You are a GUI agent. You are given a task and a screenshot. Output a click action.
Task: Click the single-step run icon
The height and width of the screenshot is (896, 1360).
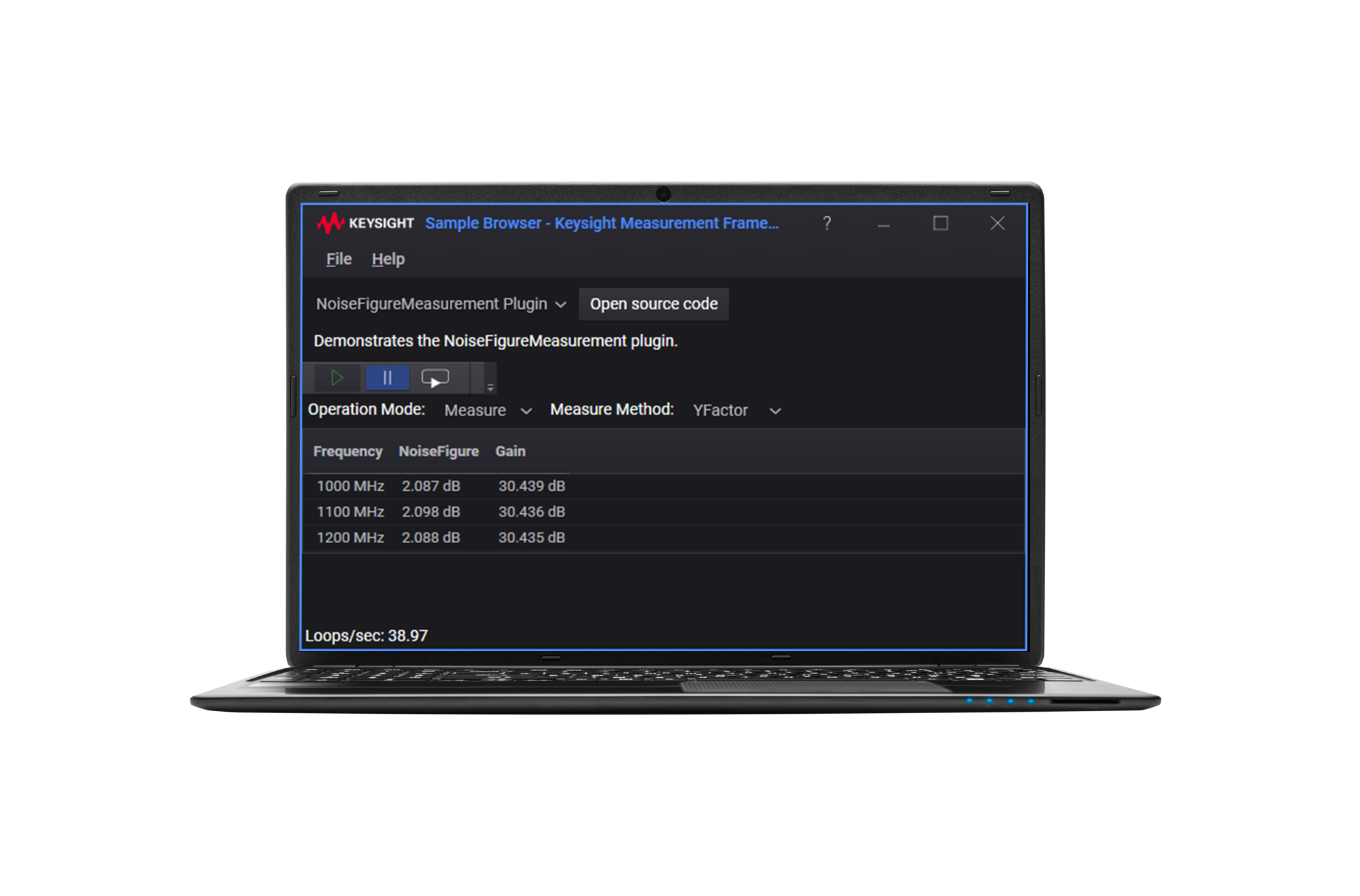[435, 378]
